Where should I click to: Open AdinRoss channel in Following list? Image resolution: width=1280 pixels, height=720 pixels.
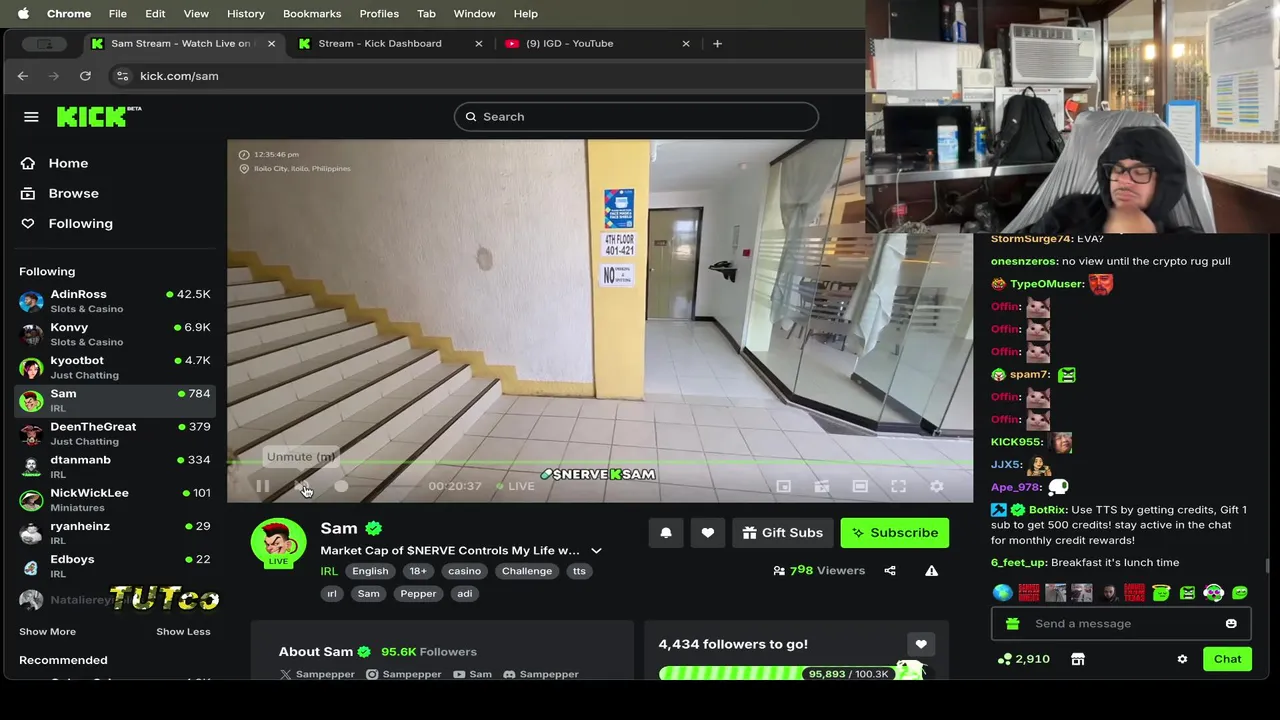click(113, 301)
